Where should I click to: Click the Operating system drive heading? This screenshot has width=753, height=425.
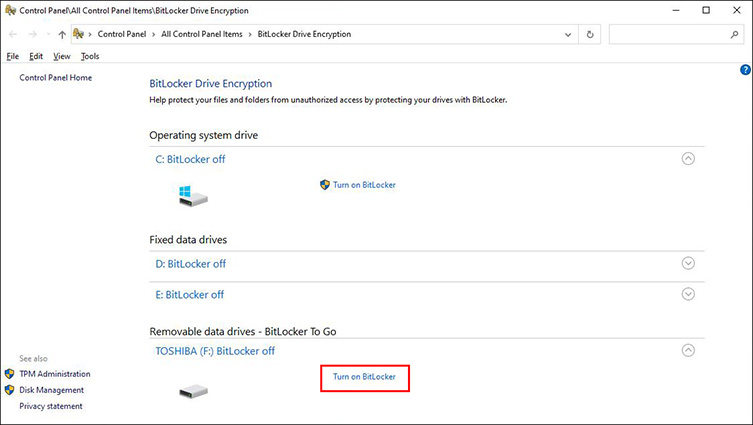(x=204, y=135)
